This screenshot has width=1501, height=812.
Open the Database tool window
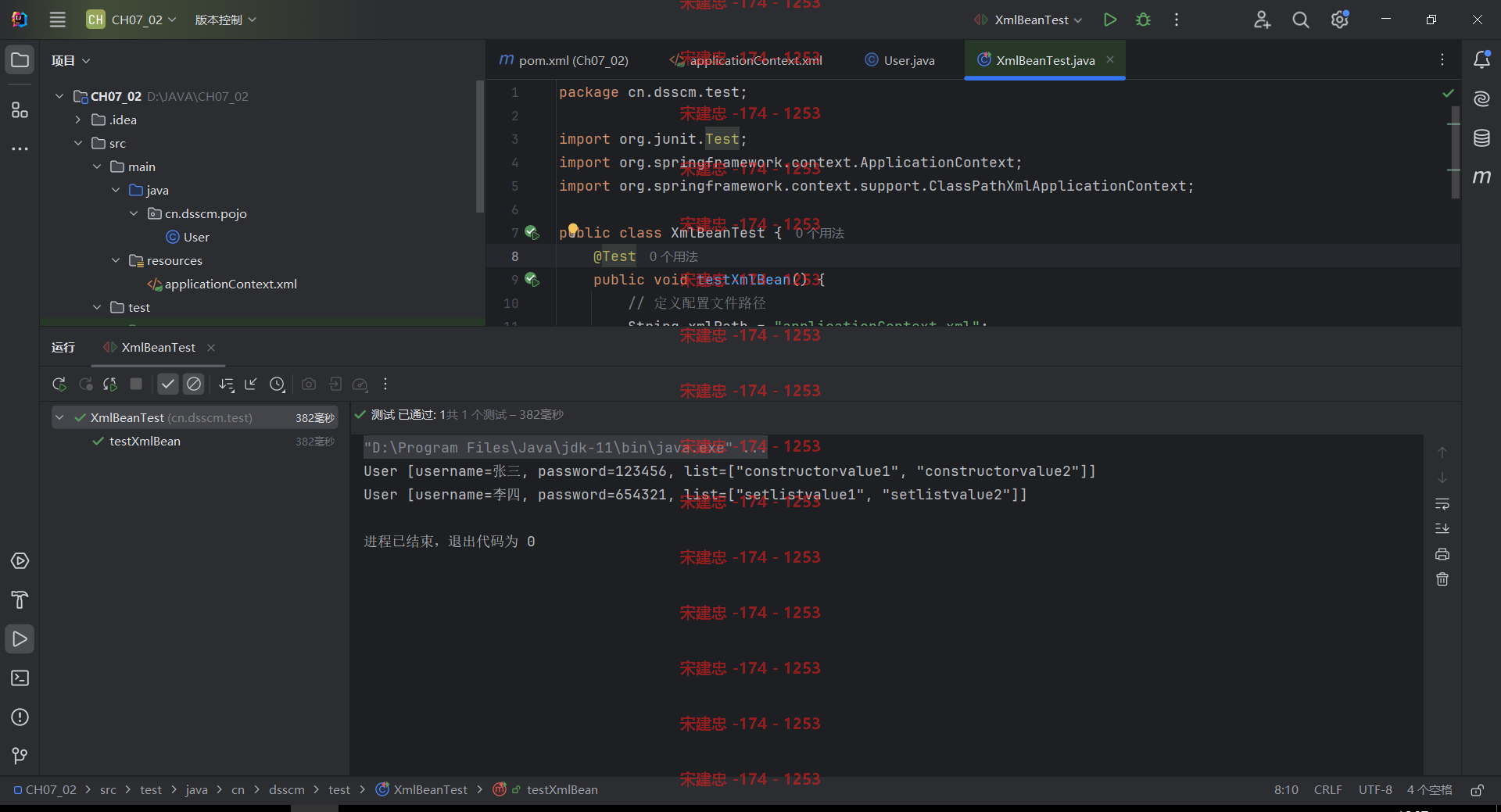coord(1481,138)
